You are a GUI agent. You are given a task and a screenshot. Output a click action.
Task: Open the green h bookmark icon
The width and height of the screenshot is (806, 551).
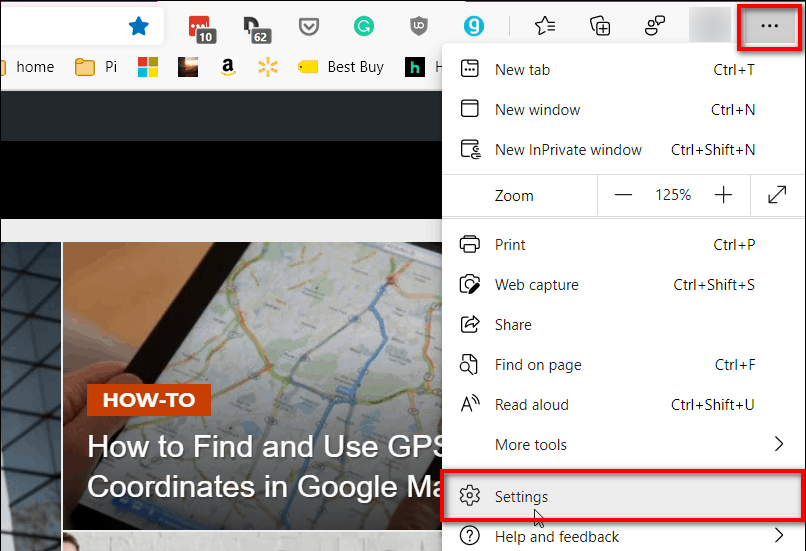[x=415, y=67]
